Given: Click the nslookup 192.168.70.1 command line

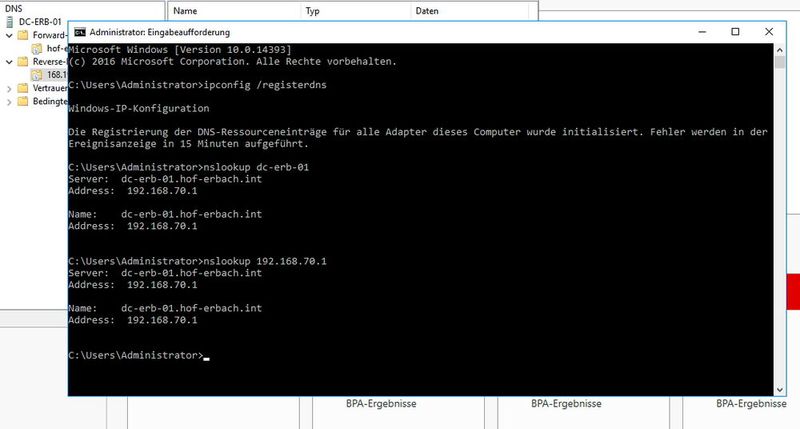Looking at the screenshot, I should point(197,261).
